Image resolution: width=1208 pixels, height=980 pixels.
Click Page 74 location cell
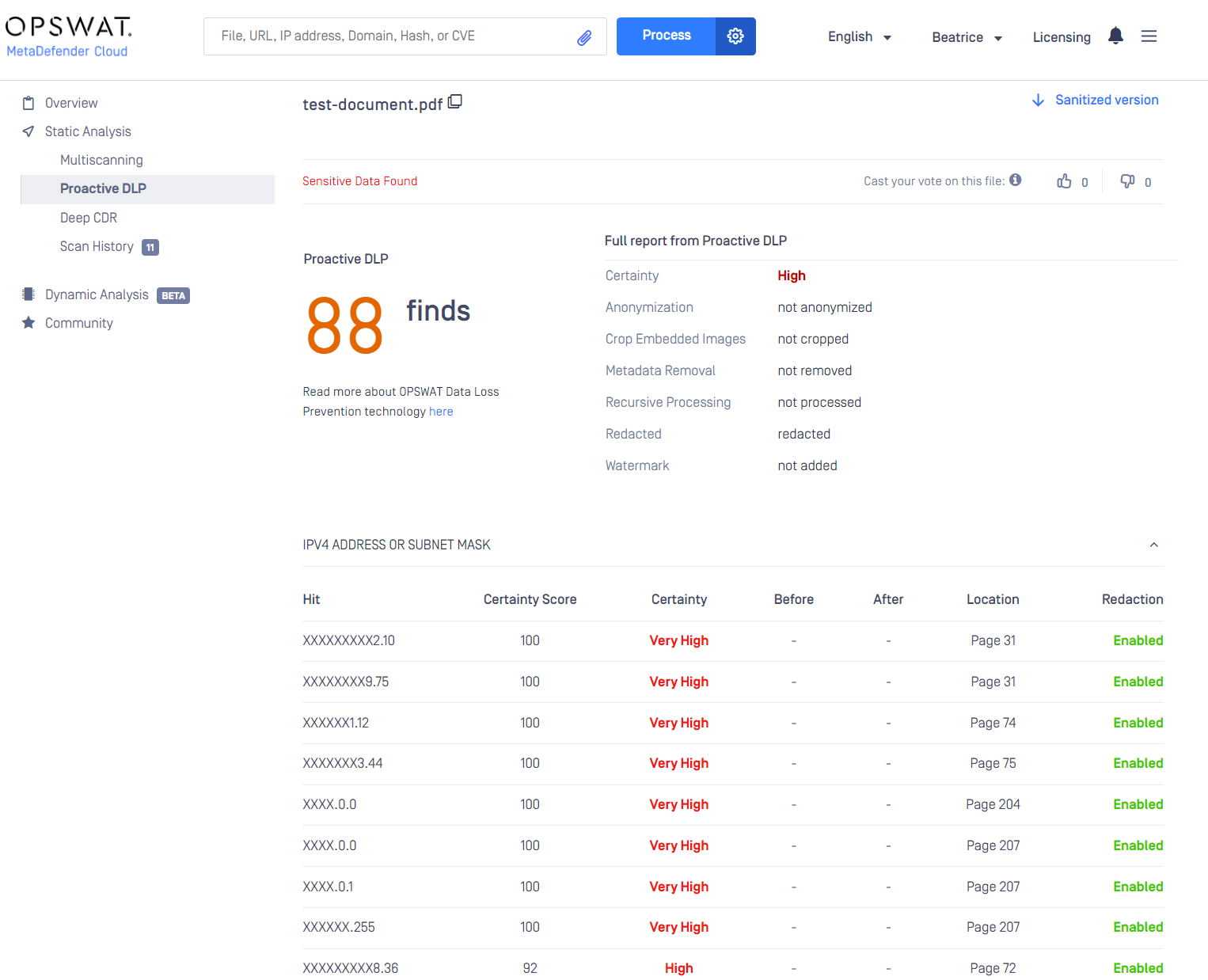tap(993, 723)
